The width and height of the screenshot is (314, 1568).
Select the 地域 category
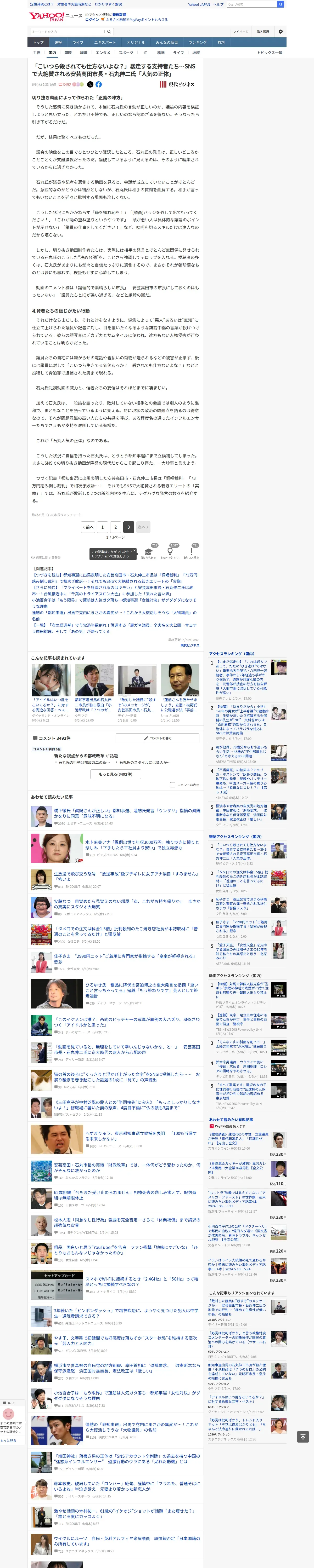point(196,53)
